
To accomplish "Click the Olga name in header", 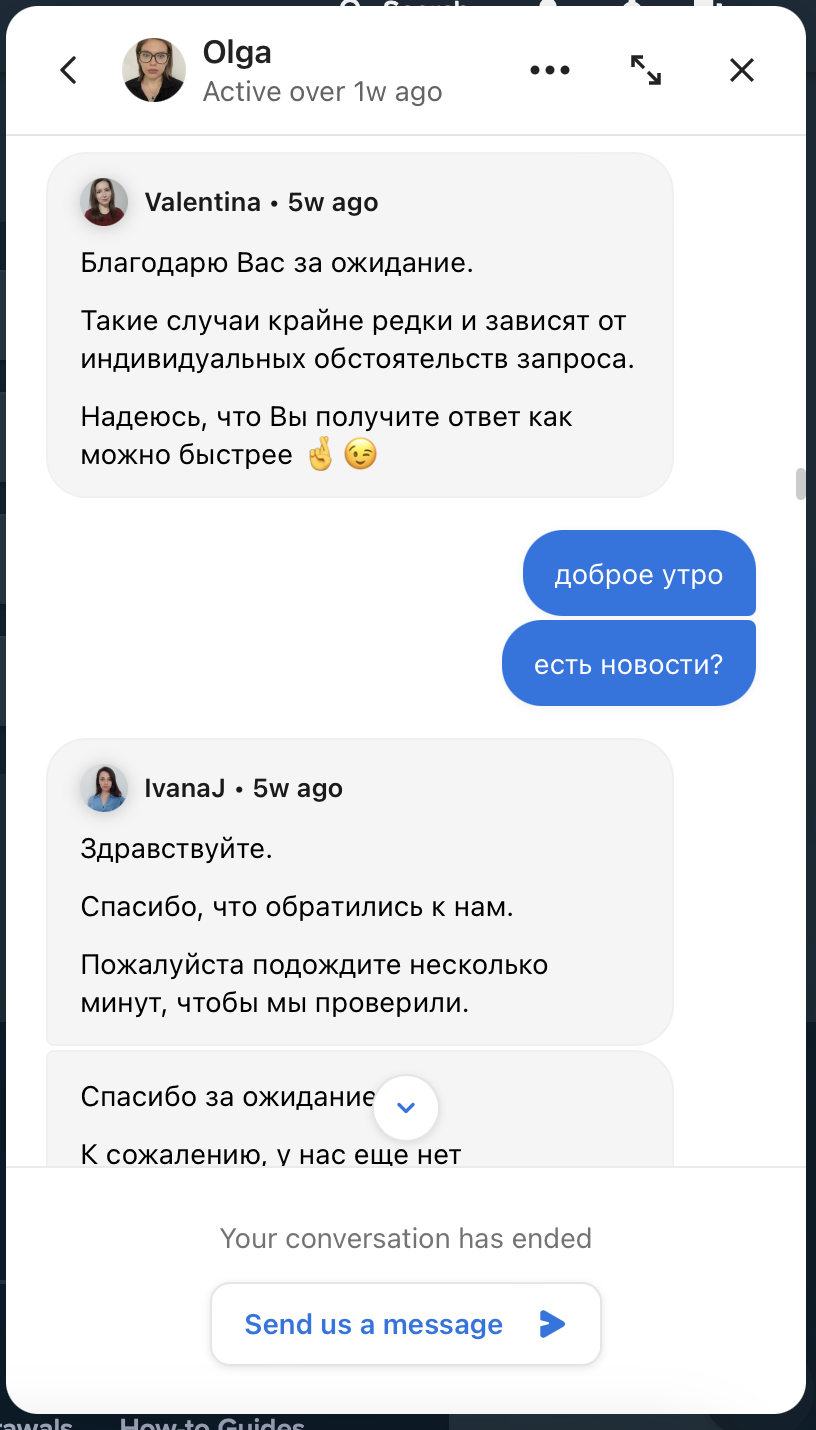I will (237, 52).
